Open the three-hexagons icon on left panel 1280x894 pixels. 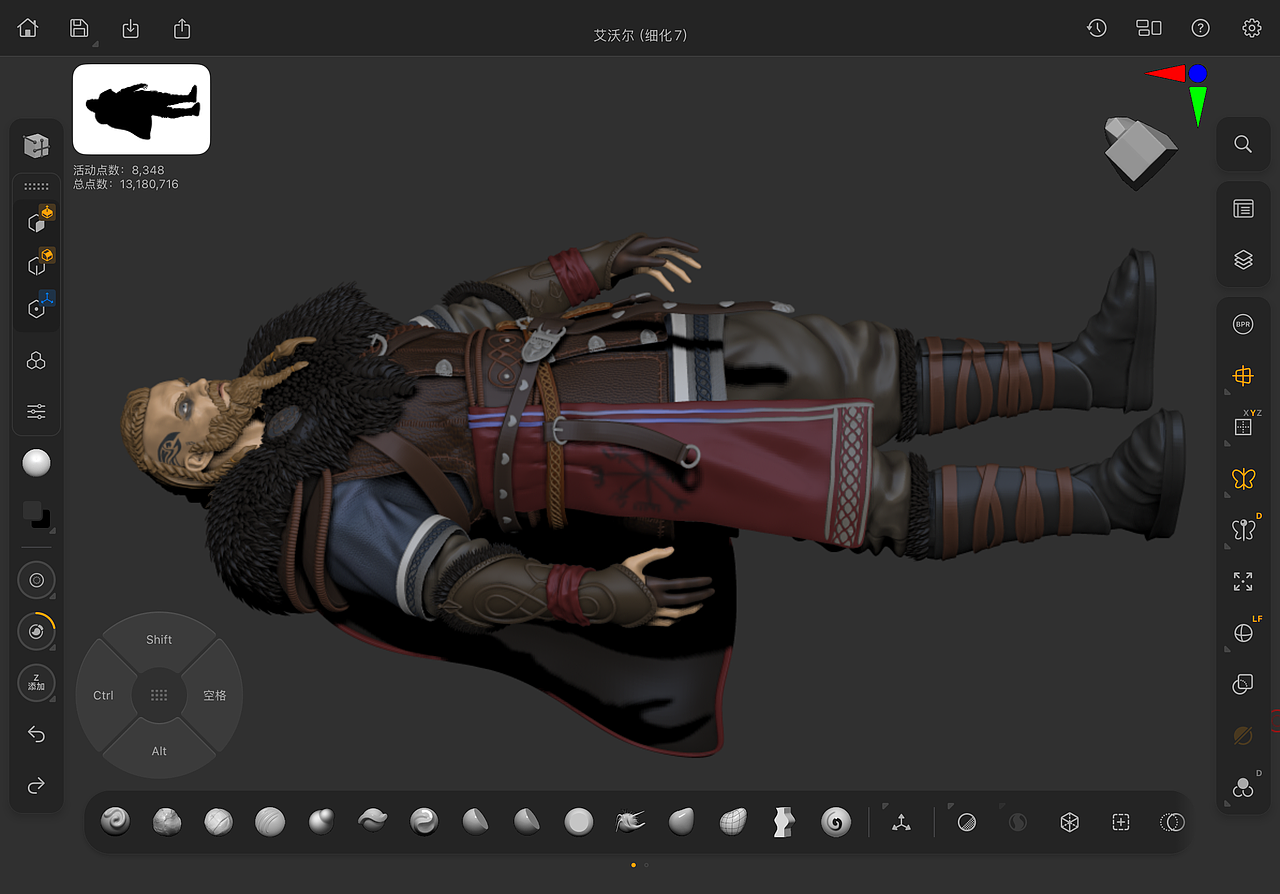coord(37,361)
